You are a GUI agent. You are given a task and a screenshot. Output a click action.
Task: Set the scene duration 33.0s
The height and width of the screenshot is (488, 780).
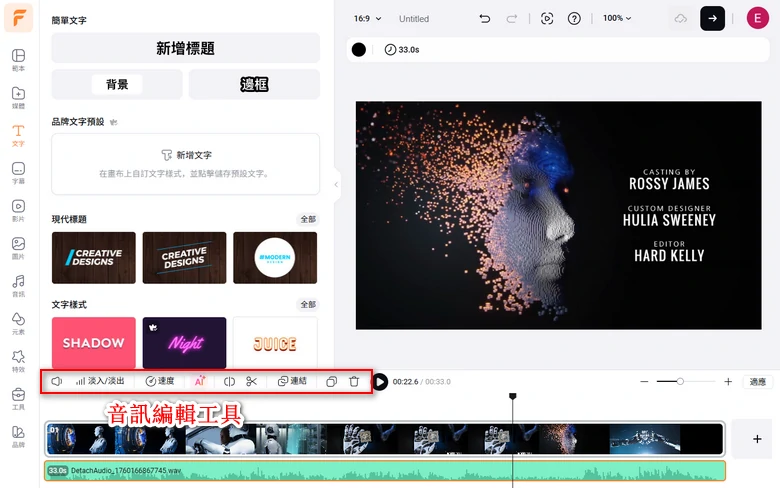click(402, 50)
